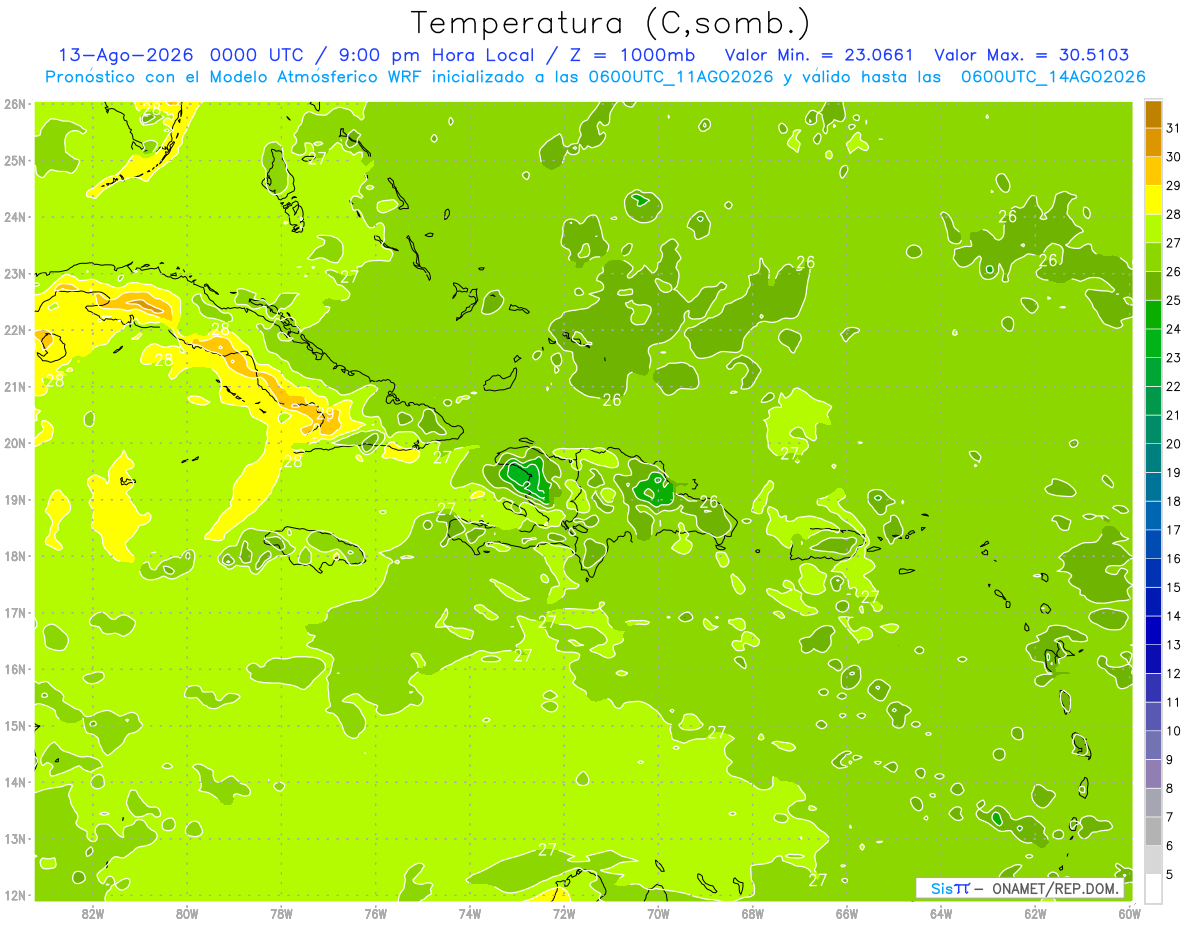Click the title 'Temperatura (C,somb.)'

[x=610, y=24]
